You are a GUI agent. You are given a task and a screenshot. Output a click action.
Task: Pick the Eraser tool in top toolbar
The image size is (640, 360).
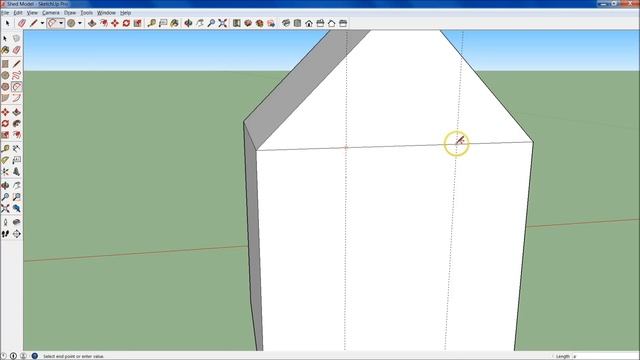(22, 23)
